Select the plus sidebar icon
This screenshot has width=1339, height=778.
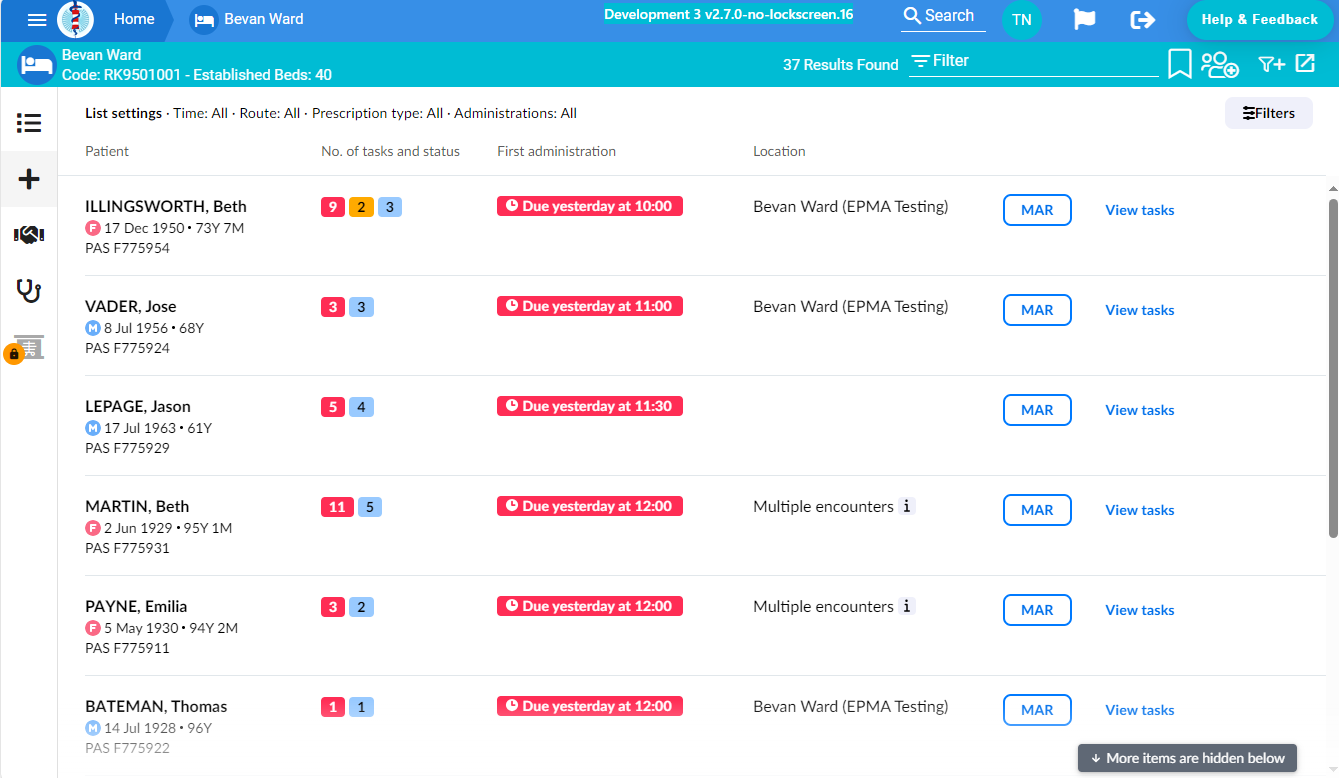[29, 179]
